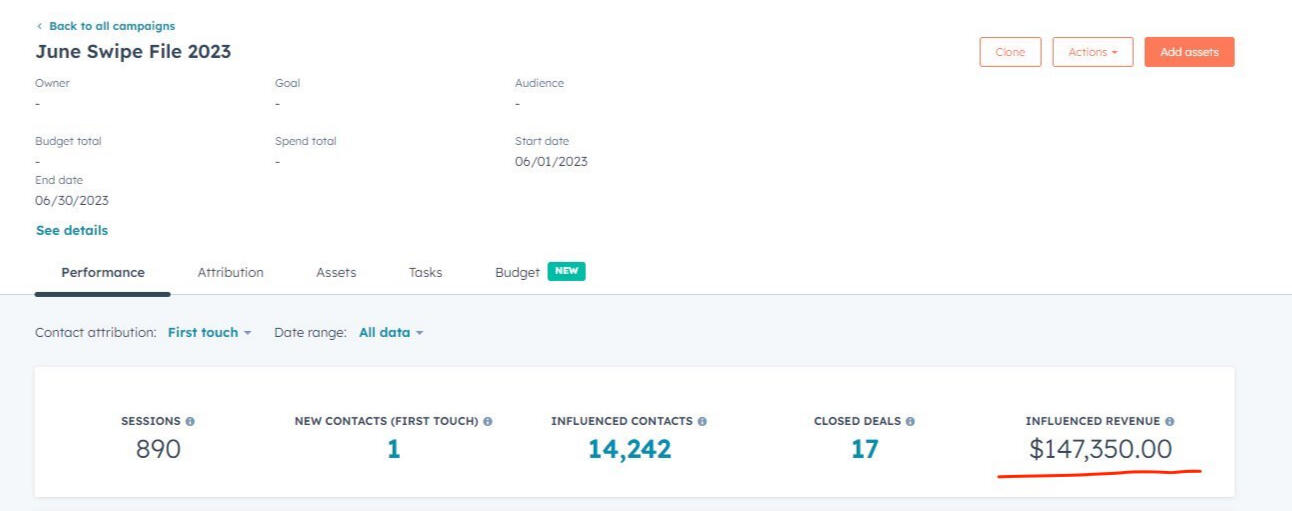Open the Actions dropdown menu
Viewport: 1292px width, 511px height.
pos(1092,52)
